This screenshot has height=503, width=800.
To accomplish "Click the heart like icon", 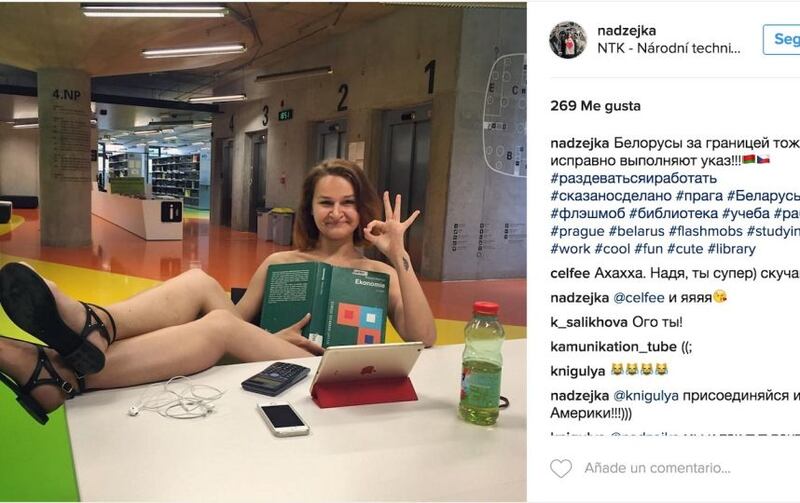I will [x=561, y=468].
